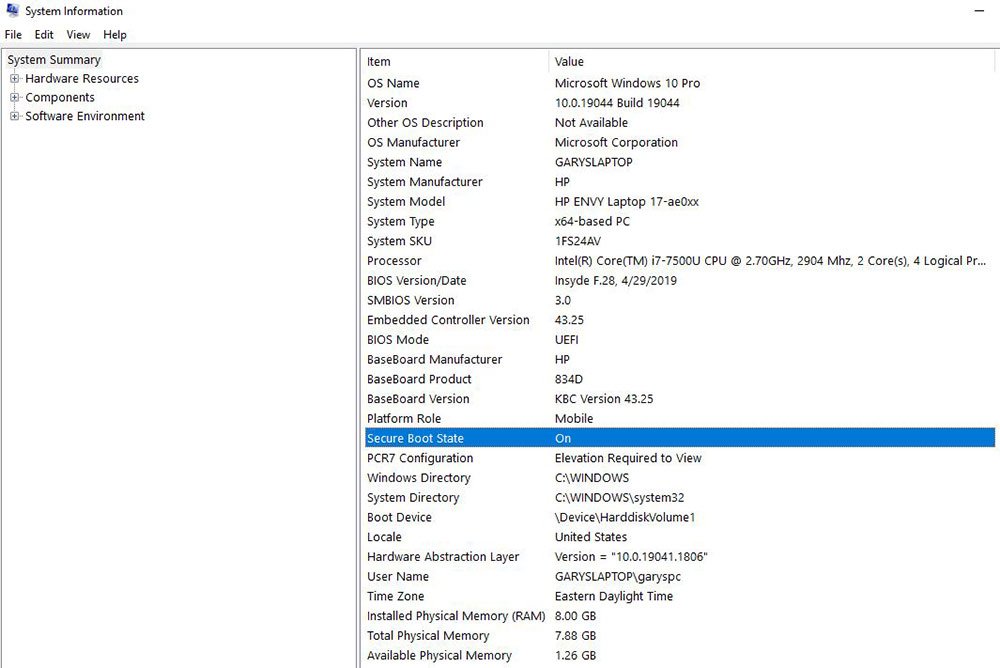Expand the Hardware Resources tree node
The image size is (1000, 668).
click(x=15, y=79)
